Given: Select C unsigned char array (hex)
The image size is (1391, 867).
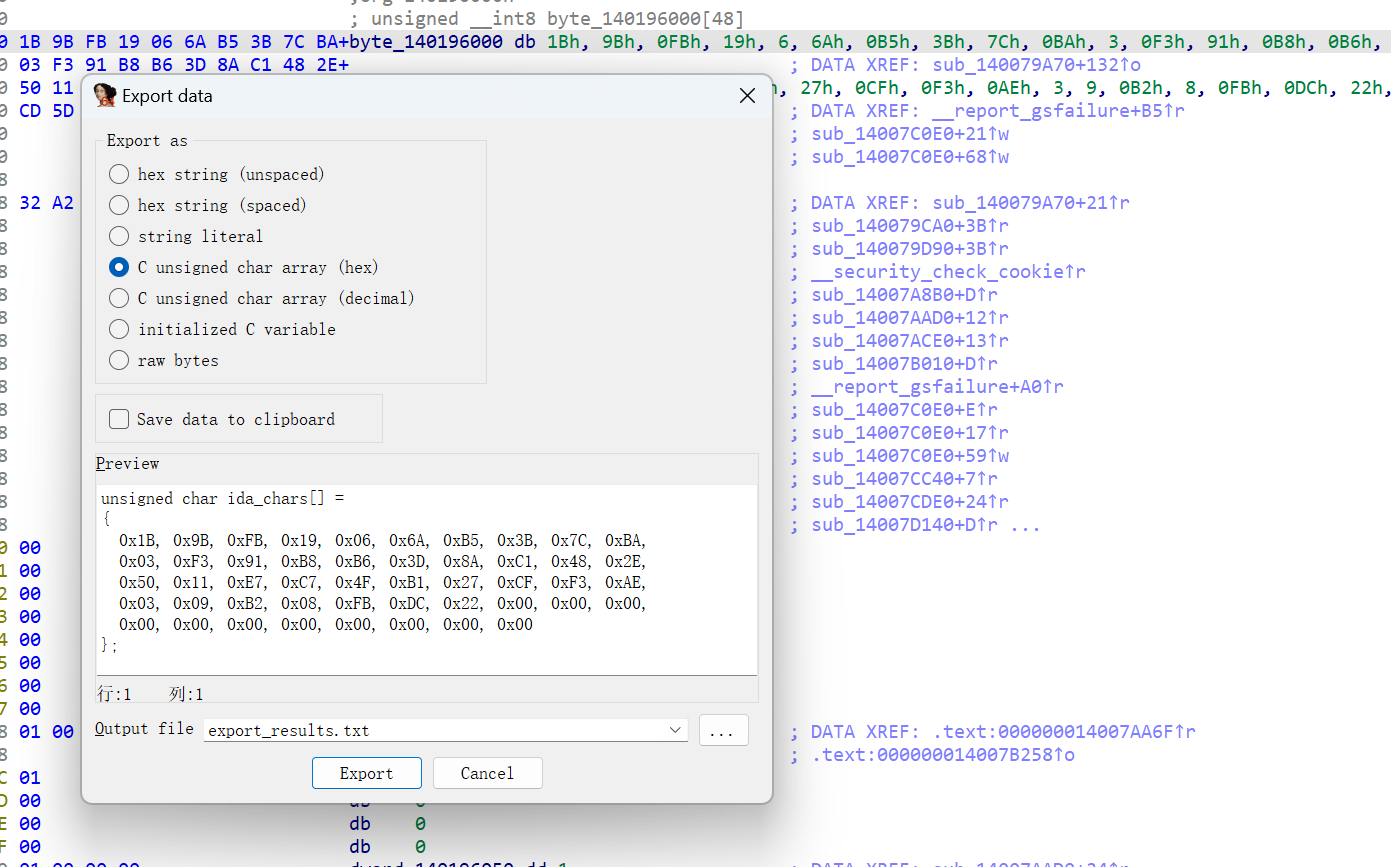Looking at the screenshot, I should [x=119, y=267].
